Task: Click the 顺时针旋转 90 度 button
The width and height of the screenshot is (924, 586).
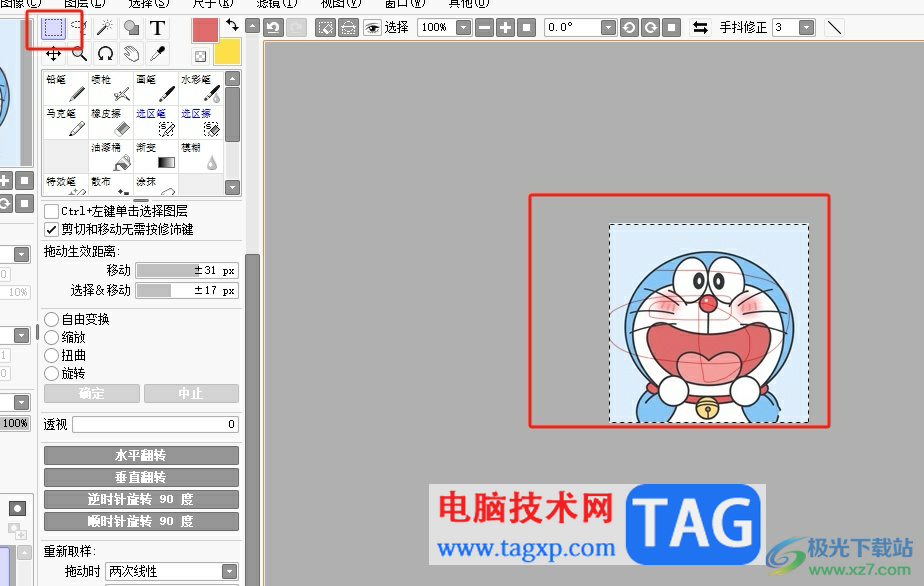Action: point(141,521)
